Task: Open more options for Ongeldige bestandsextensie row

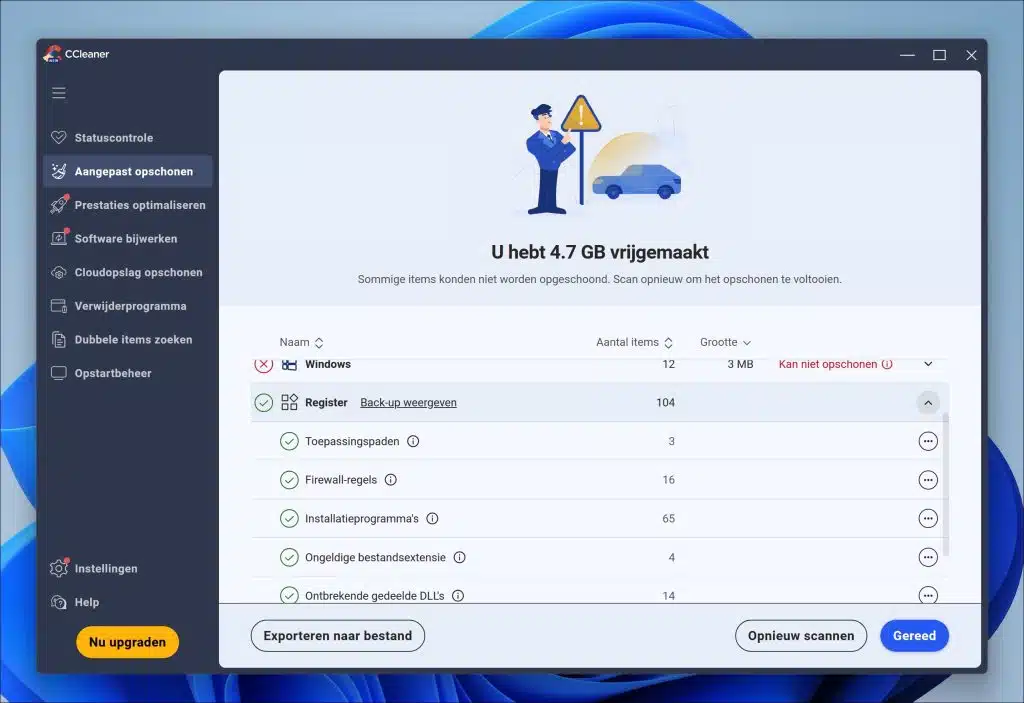Action: click(928, 557)
